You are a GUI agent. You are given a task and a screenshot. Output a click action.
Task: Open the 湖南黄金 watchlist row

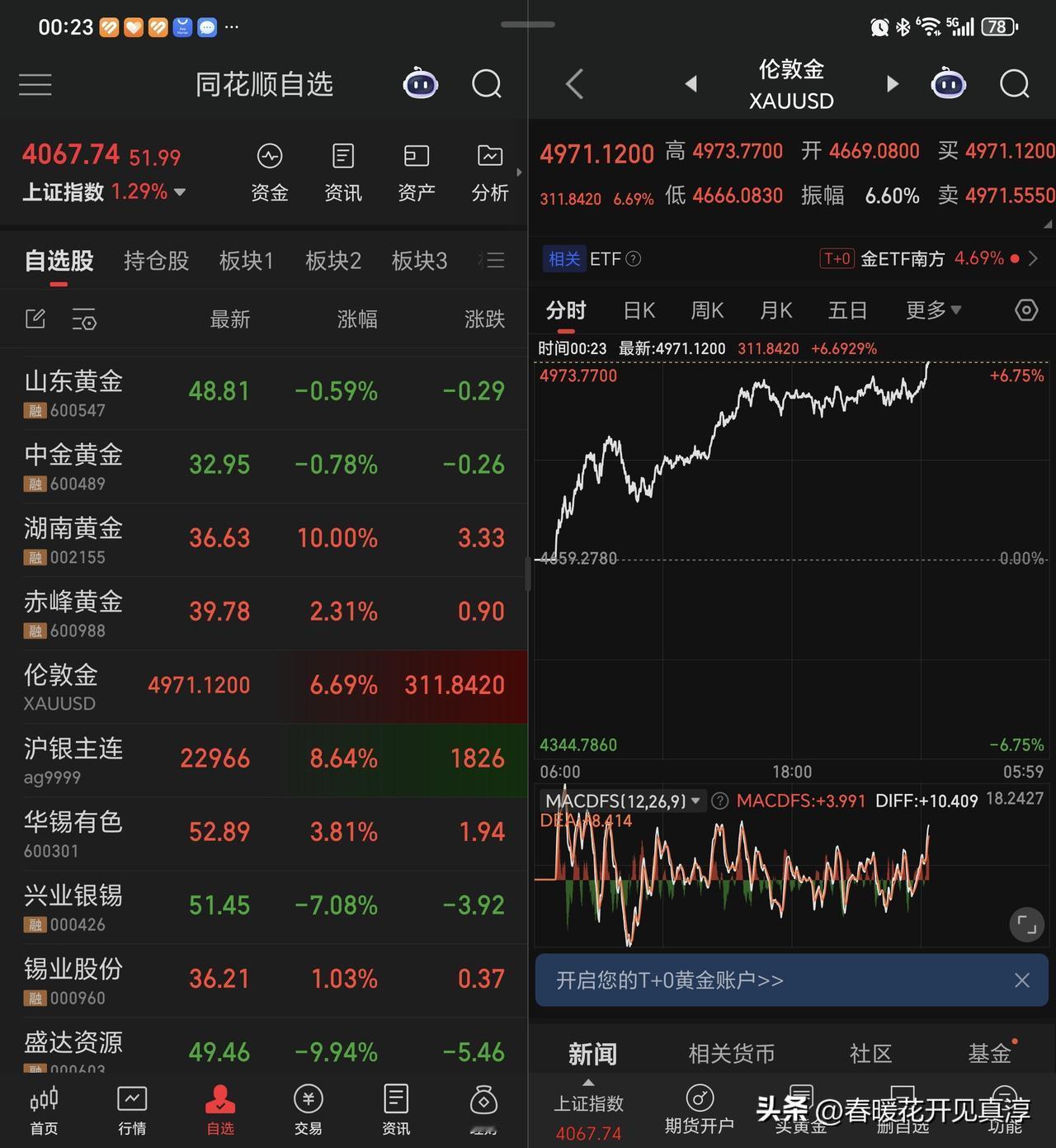tap(264, 540)
